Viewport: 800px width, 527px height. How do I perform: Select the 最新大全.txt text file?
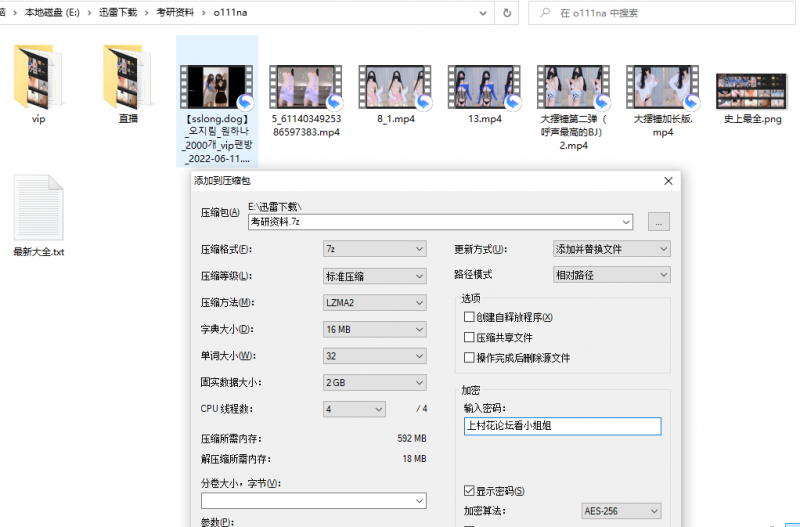pos(39,210)
